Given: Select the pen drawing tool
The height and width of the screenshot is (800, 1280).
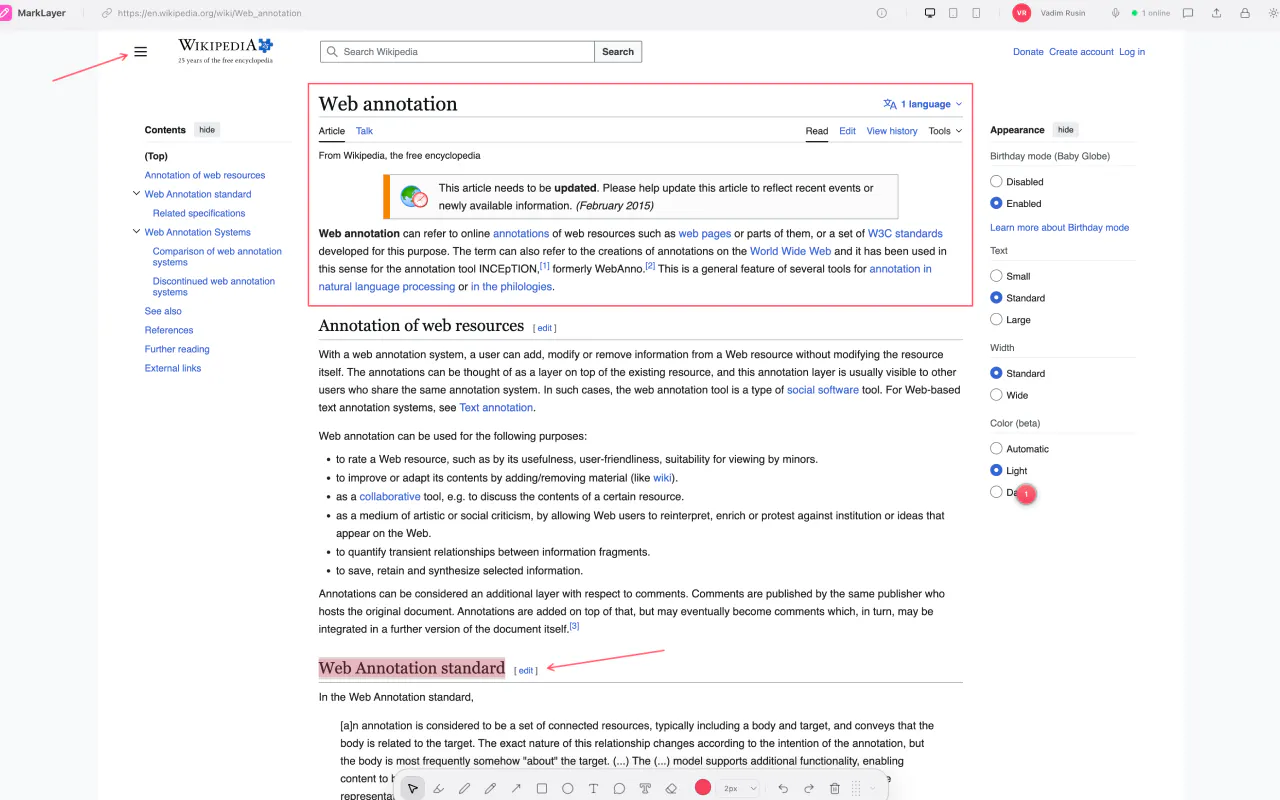Looking at the screenshot, I should [x=464, y=788].
